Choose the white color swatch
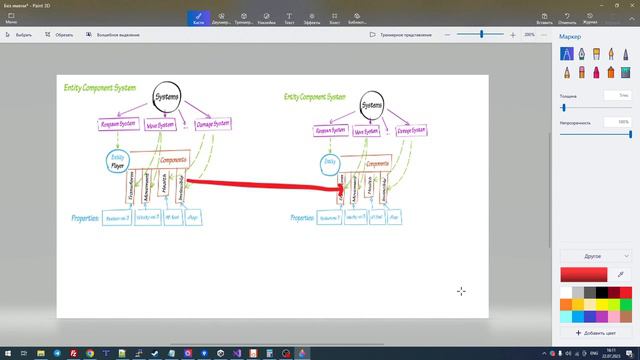This screenshot has width=640, height=360. pos(566,292)
